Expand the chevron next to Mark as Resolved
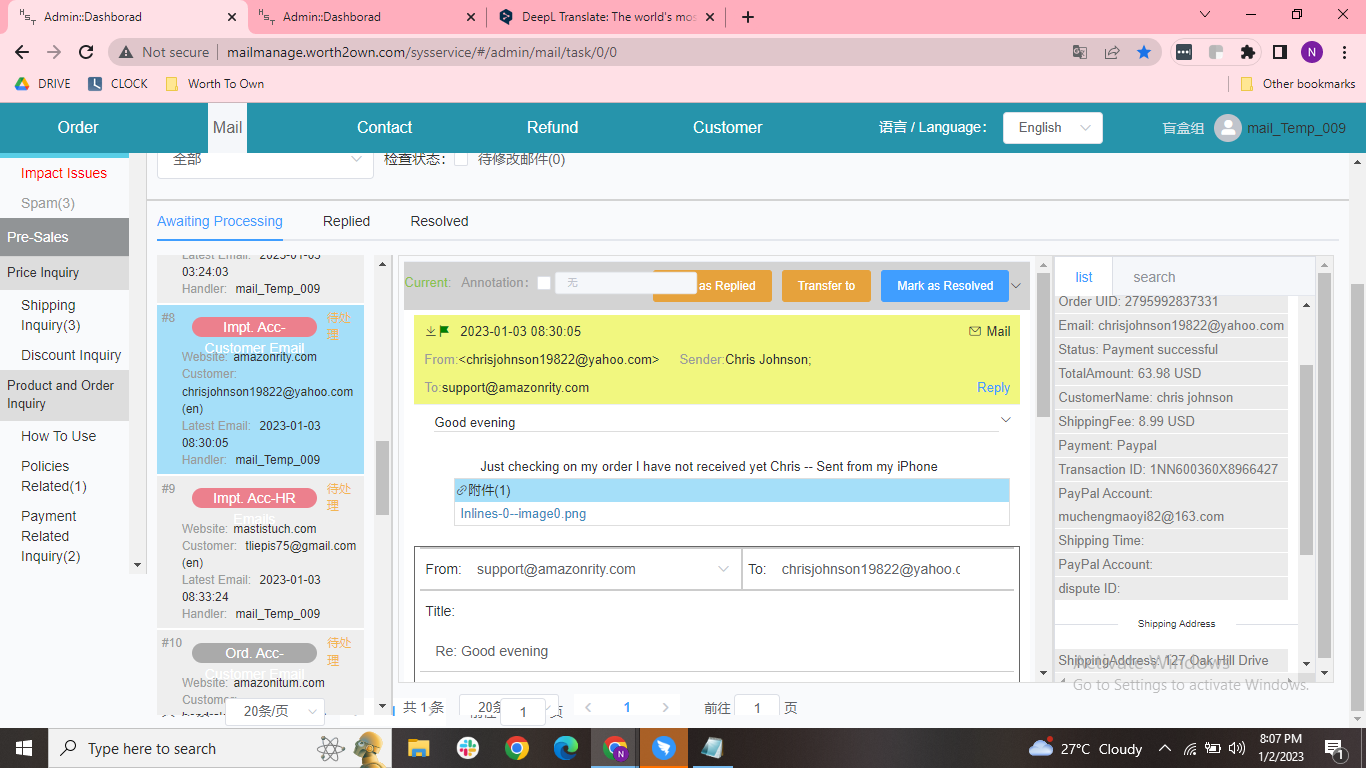 1017,285
